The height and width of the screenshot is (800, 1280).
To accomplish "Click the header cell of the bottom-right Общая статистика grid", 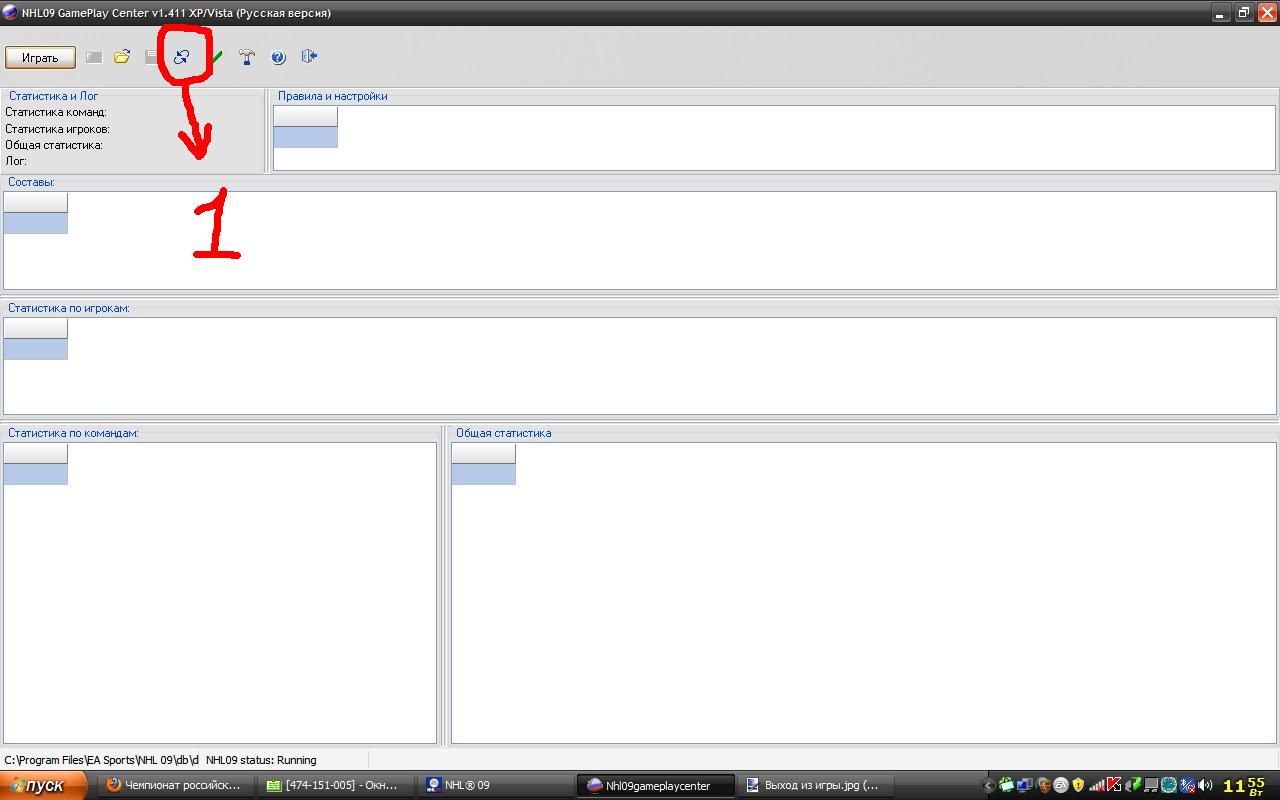I will point(484,454).
